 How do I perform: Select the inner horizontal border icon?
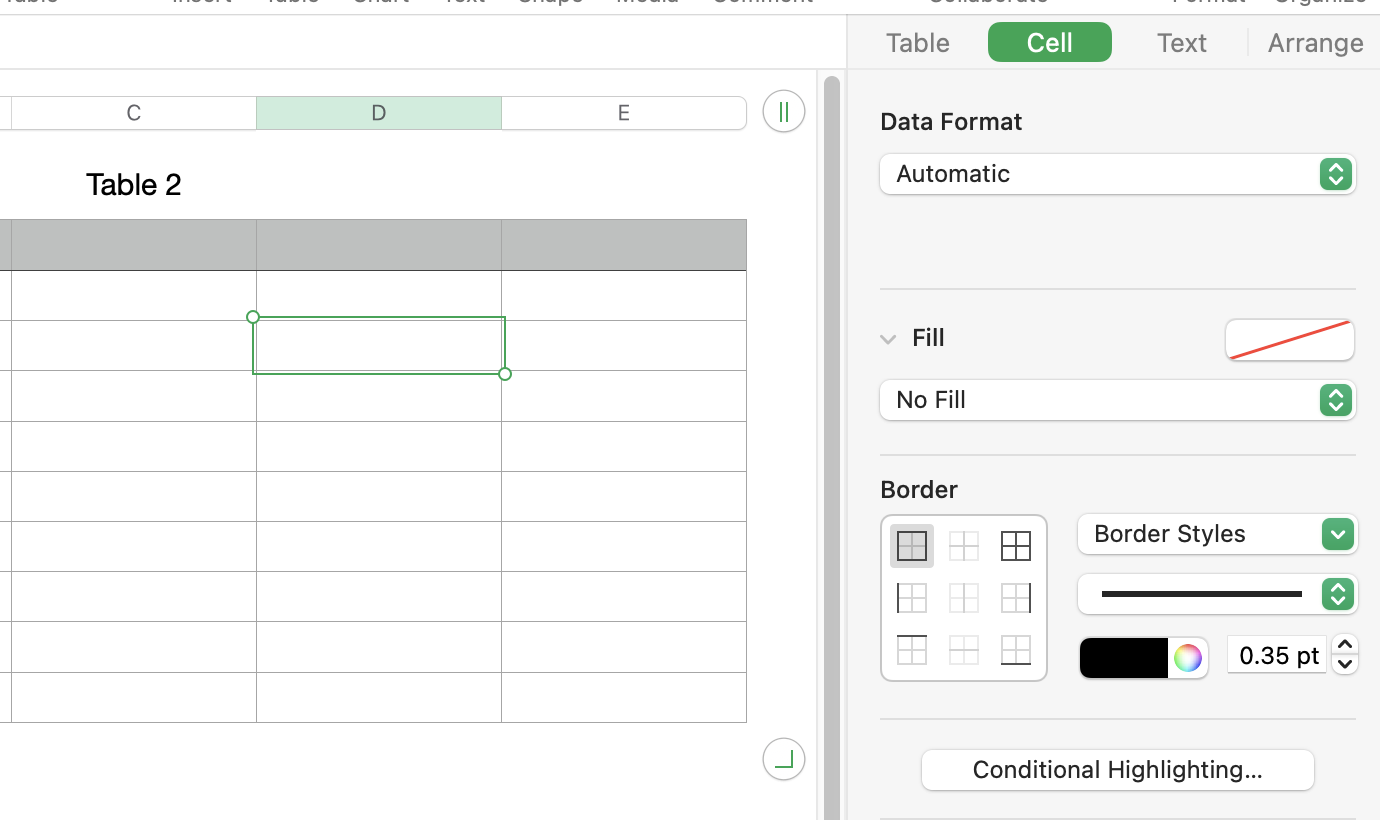964,650
